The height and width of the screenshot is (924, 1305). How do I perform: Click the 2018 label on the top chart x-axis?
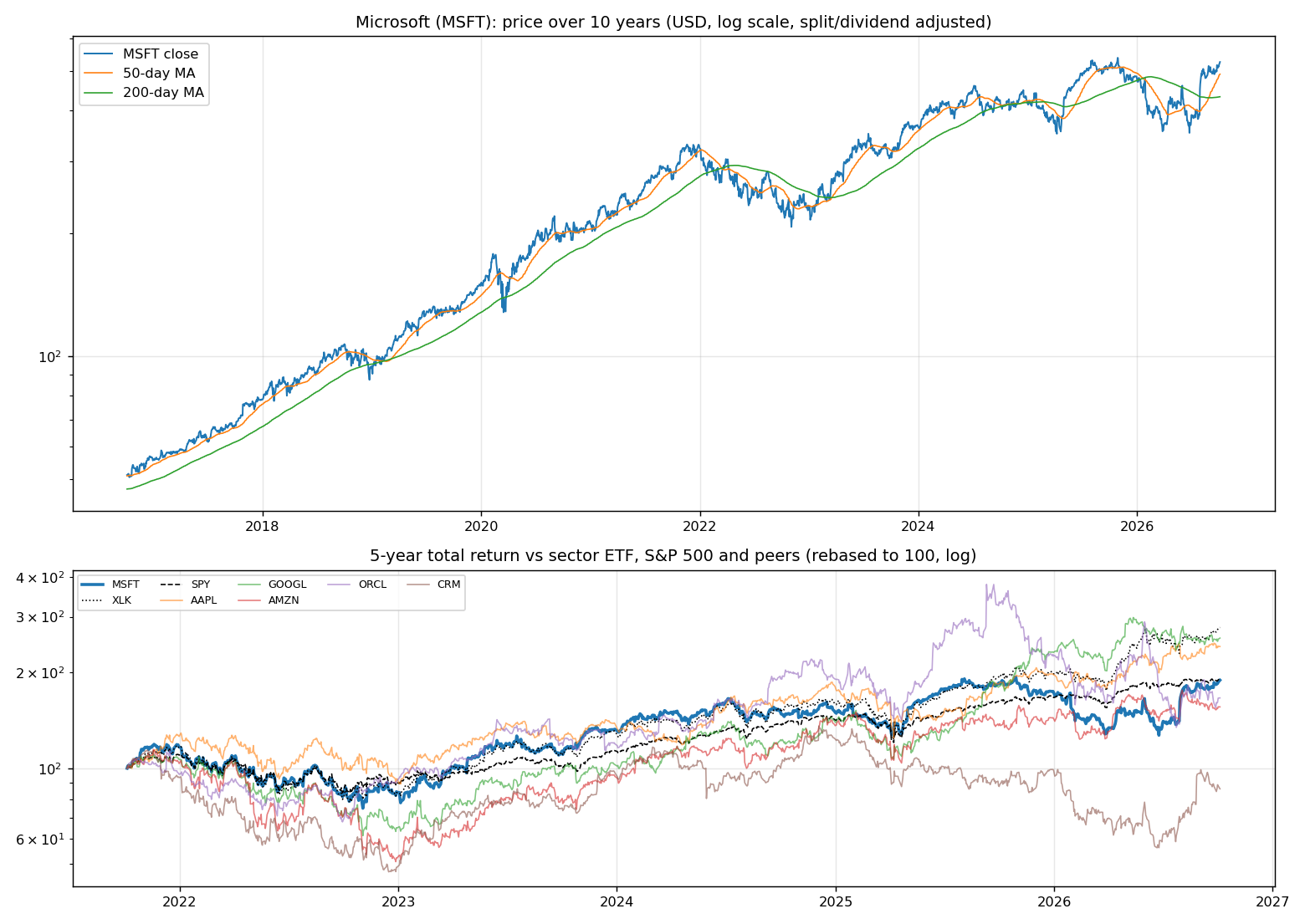pyautogui.click(x=263, y=526)
